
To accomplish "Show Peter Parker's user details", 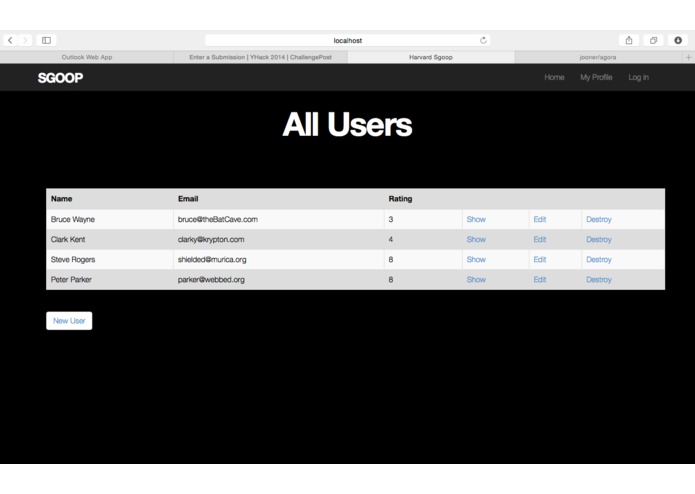I will pos(476,280).
